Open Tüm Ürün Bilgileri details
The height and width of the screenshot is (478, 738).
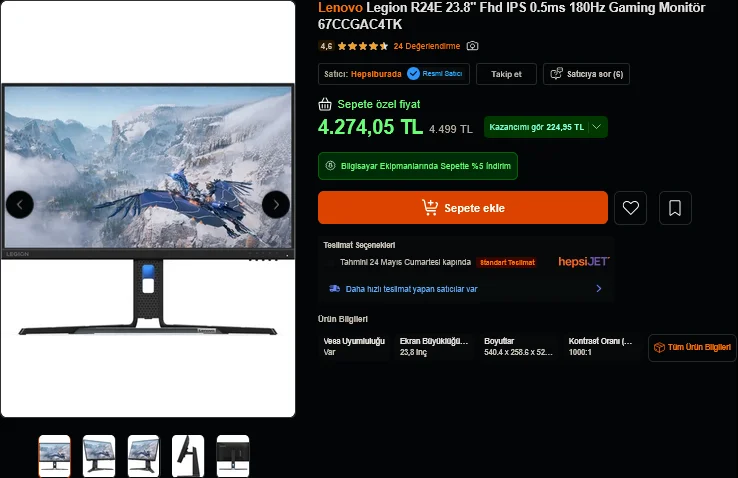point(692,348)
